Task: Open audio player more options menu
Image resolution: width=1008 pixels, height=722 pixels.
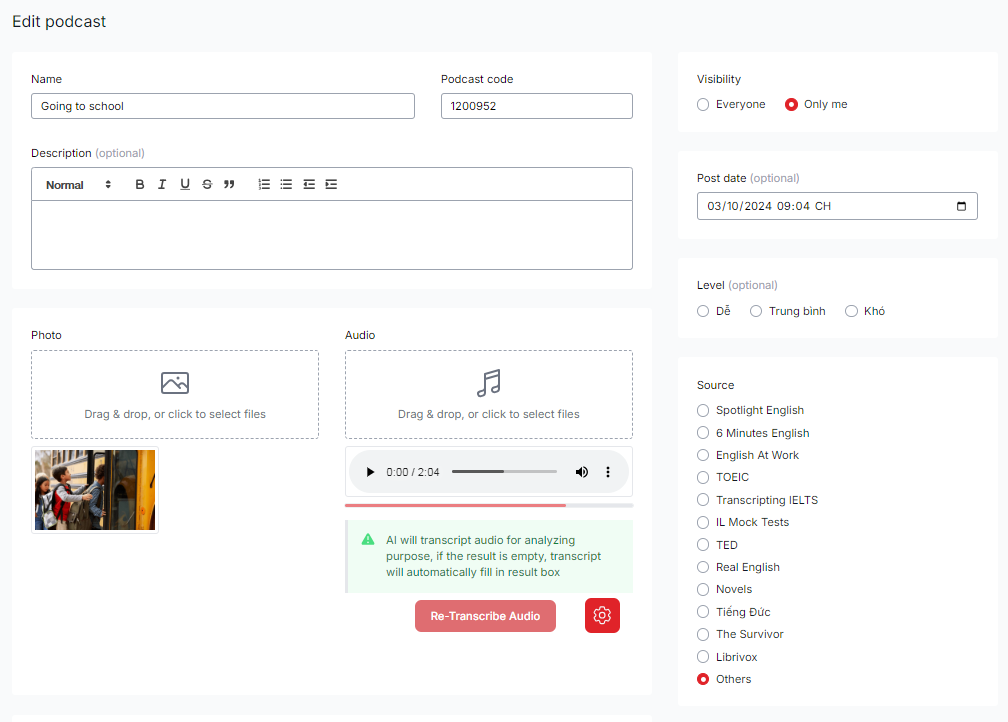Action: click(x=608, y=472)
